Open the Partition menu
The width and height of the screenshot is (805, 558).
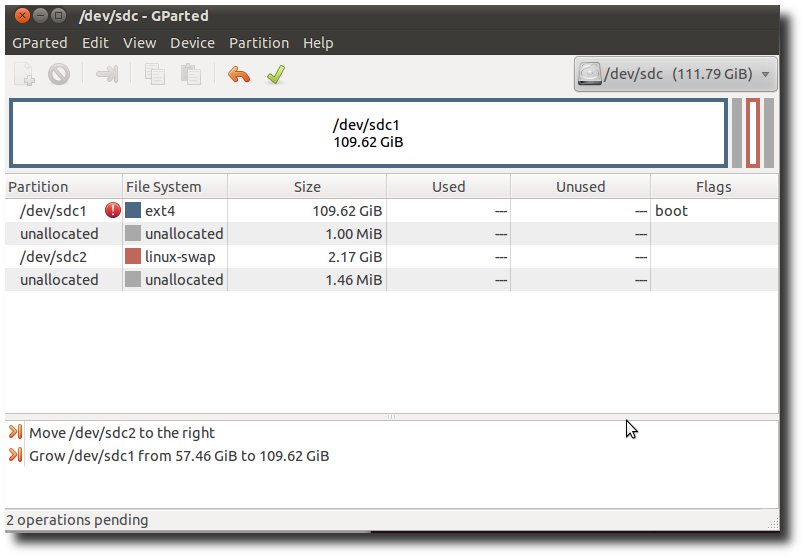tap(259, 43)
